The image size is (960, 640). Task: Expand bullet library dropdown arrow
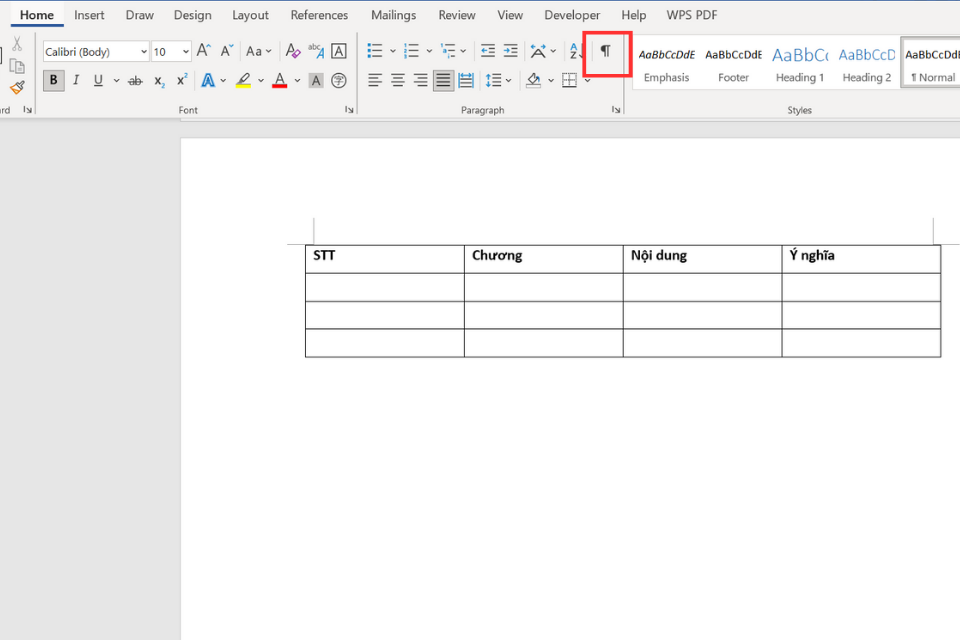pos(393,51)
